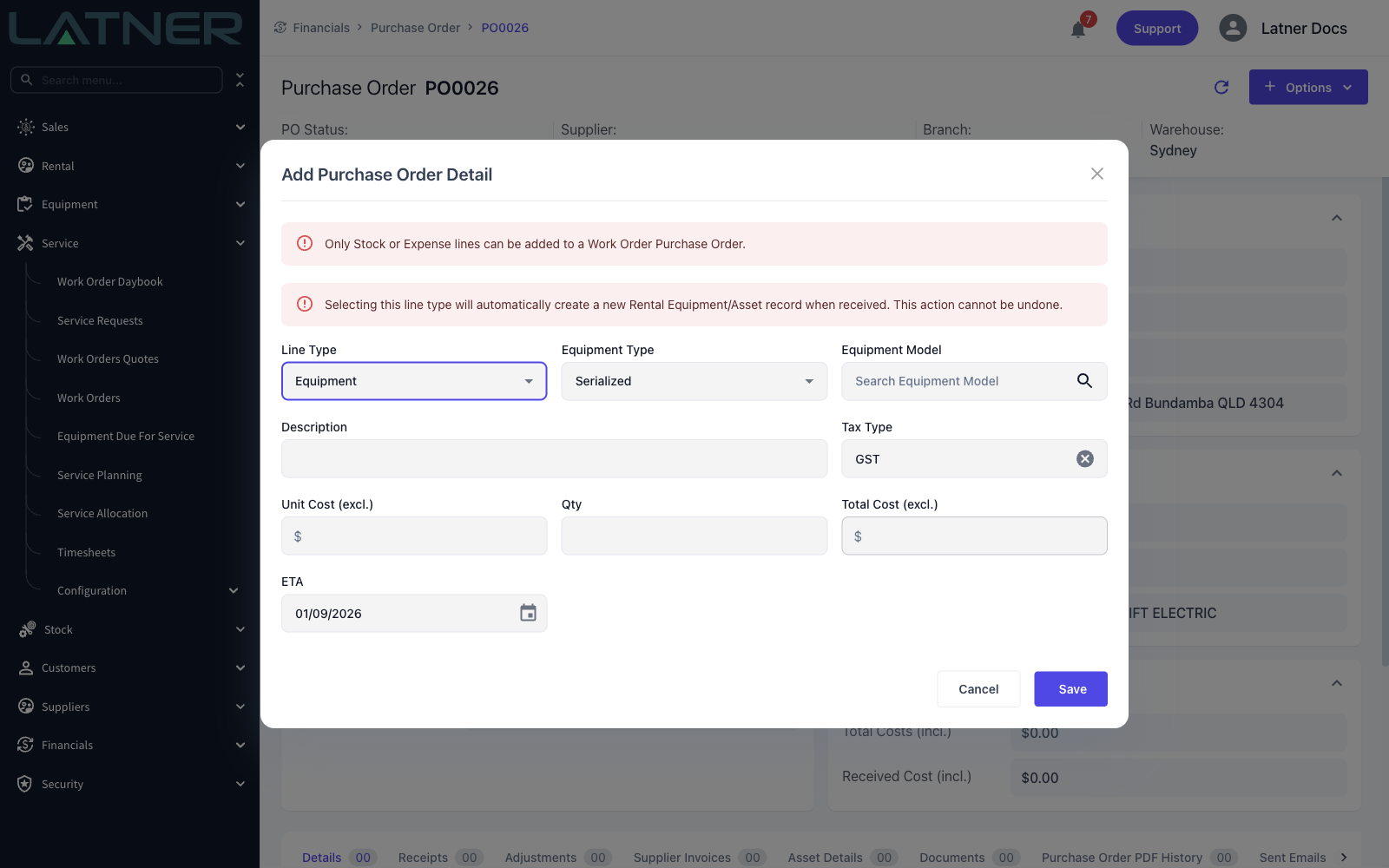1389x868 pixels.
Task: Open the ETA calendar picker icon
Action: (528, 614)
